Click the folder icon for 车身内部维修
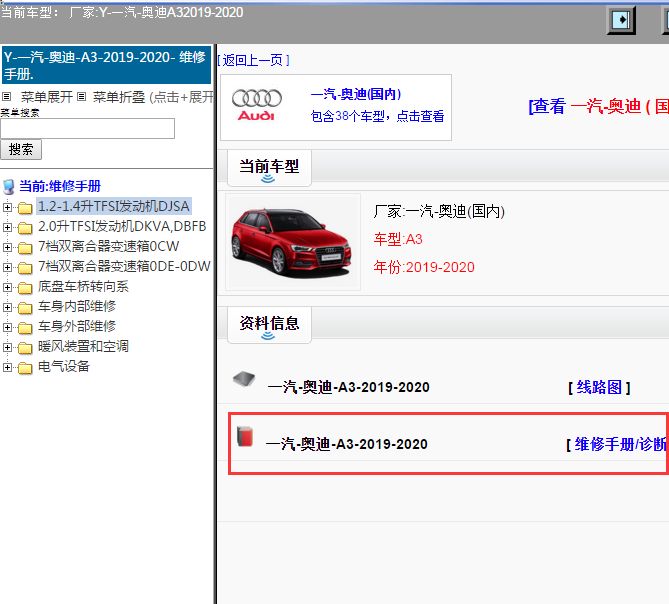The width and height of the screenshot is (669, 604). (25, 308)
